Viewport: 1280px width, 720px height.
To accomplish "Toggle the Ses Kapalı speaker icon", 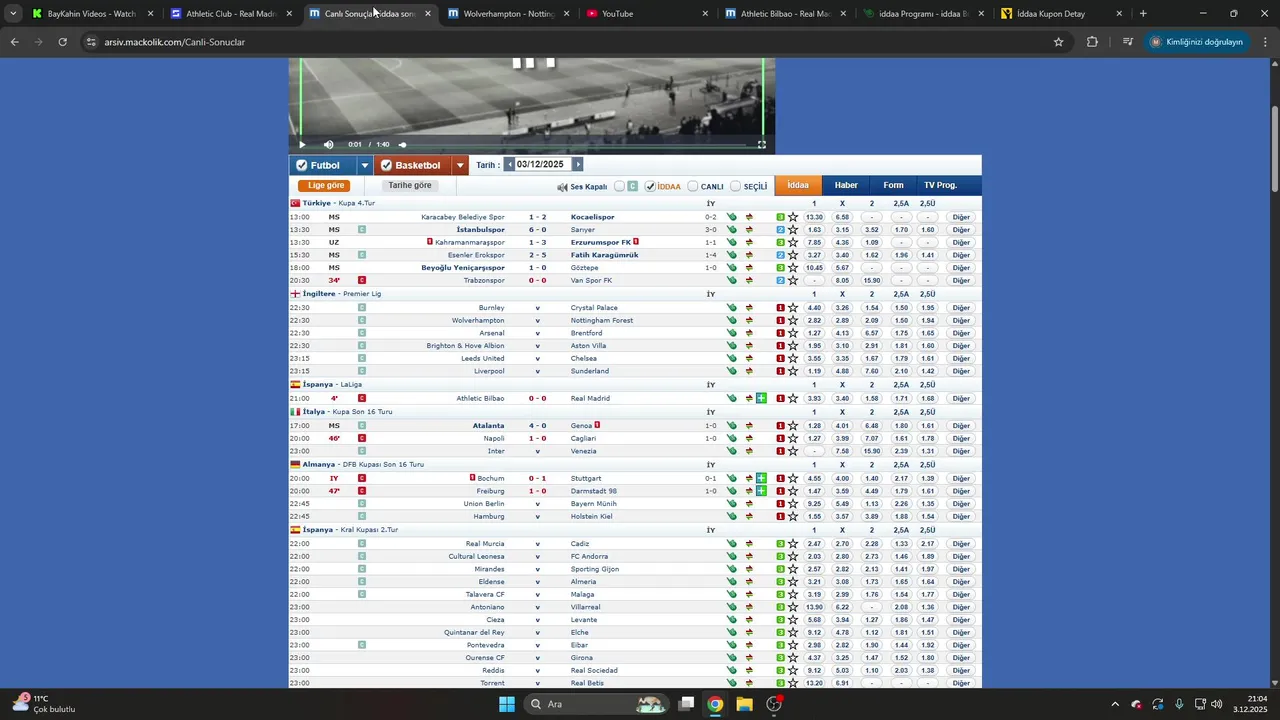I will (x=562, y=187).
